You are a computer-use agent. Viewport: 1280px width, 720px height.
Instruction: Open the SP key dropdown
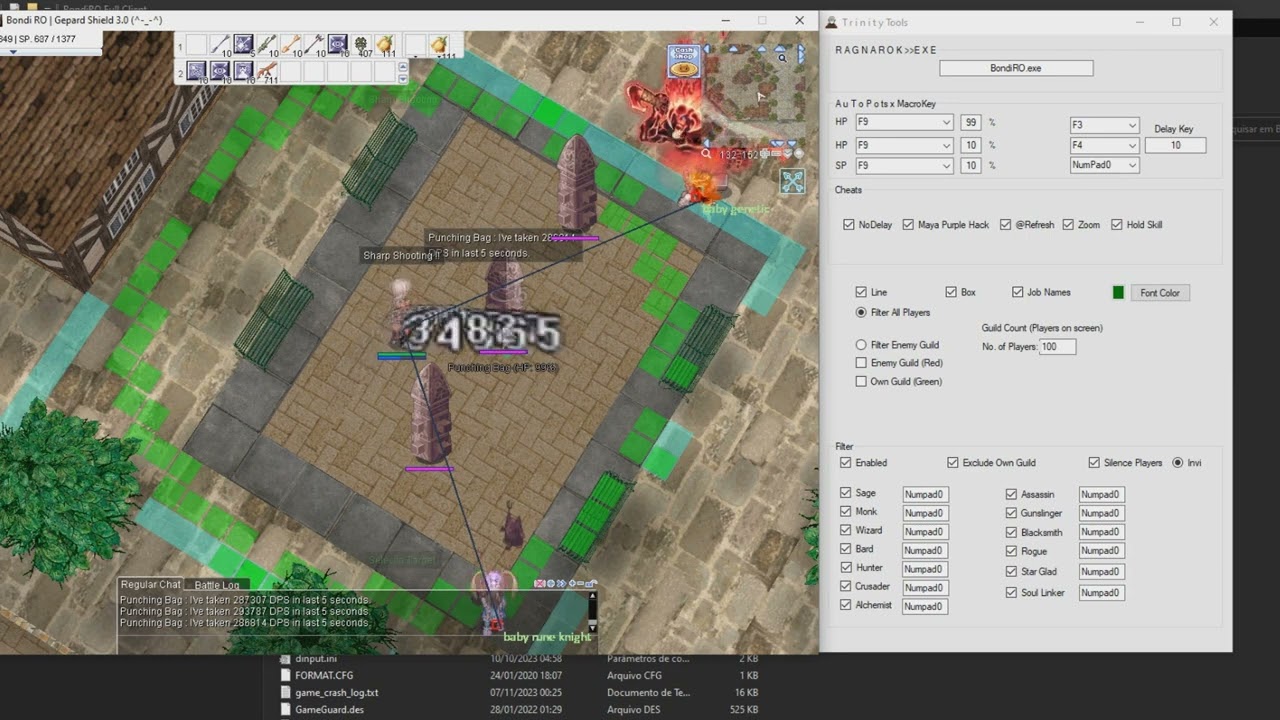coord(904,165)
